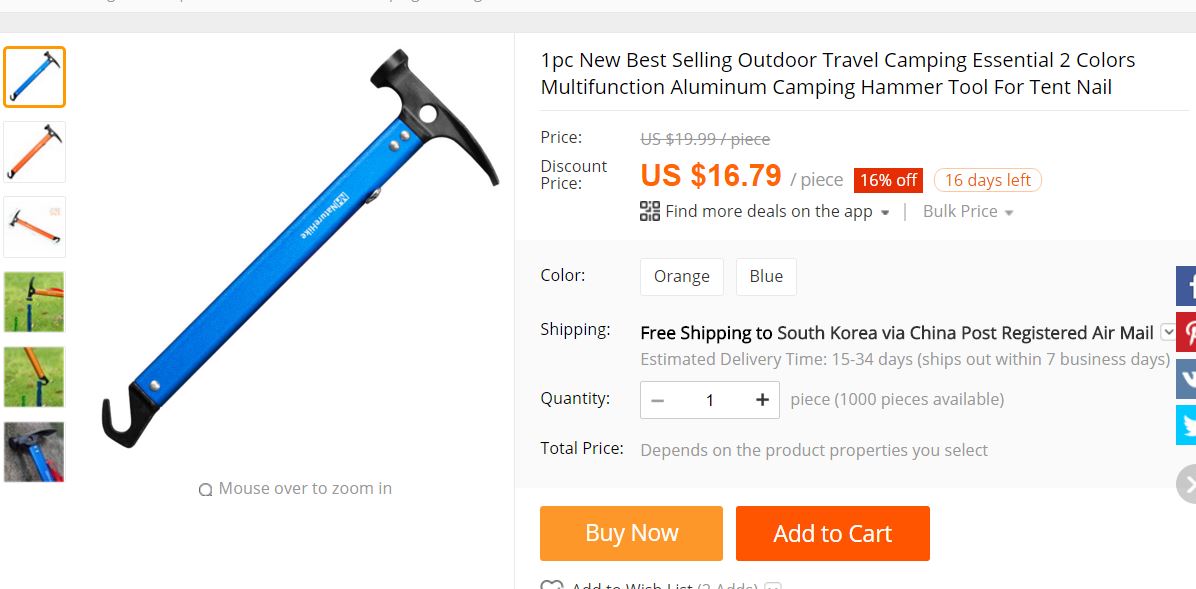Image resolution: width=1196 pixels, height=589 pixels.
Task: Click the QR code app deals icon
Action: 650,211
